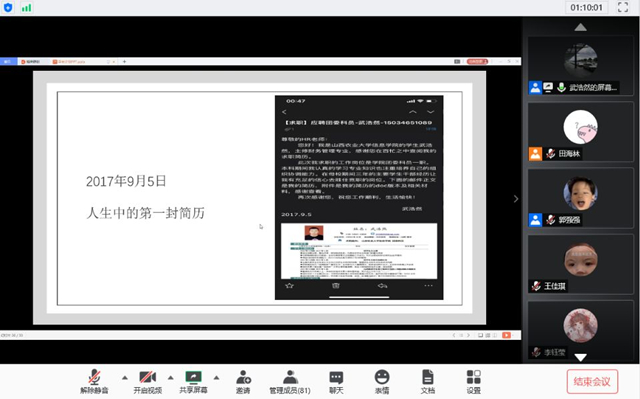Select first document tab in shared presentation
This screenshot has width=640, height=399.
(x=33, y=62)
